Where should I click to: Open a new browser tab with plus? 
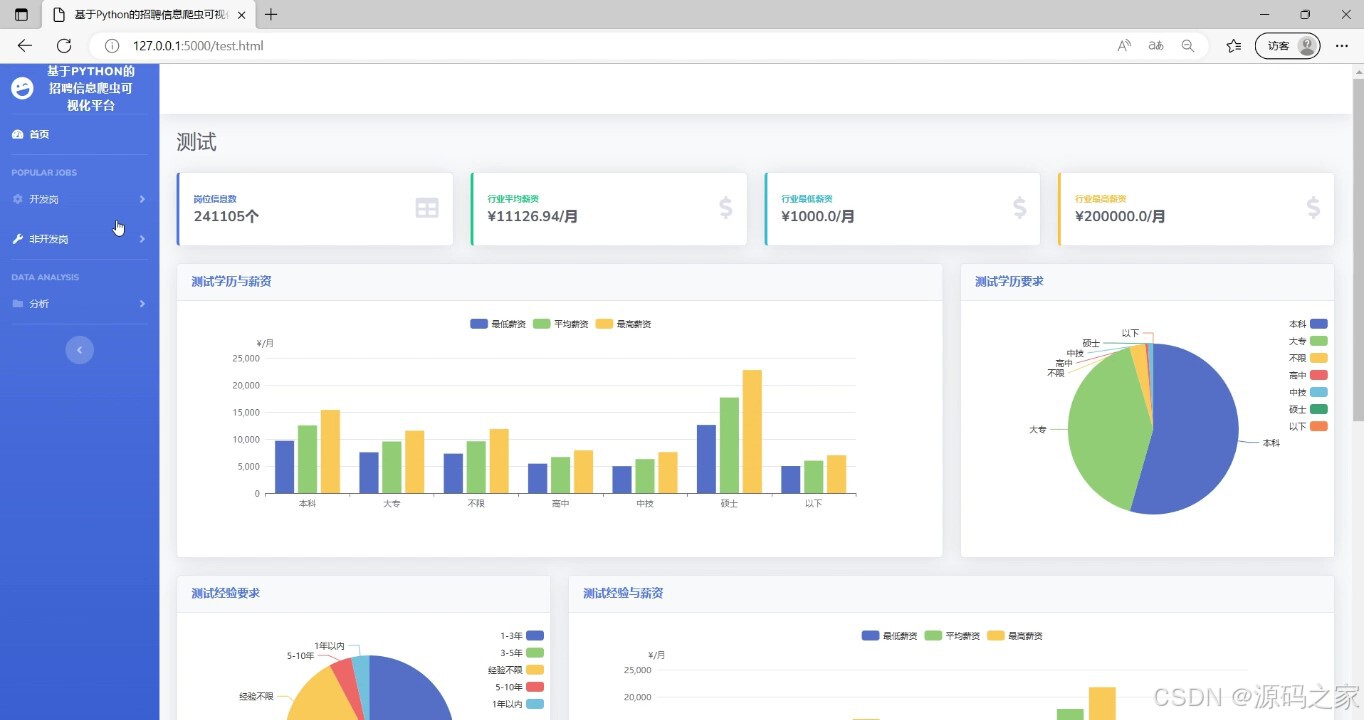coord(270,15)
